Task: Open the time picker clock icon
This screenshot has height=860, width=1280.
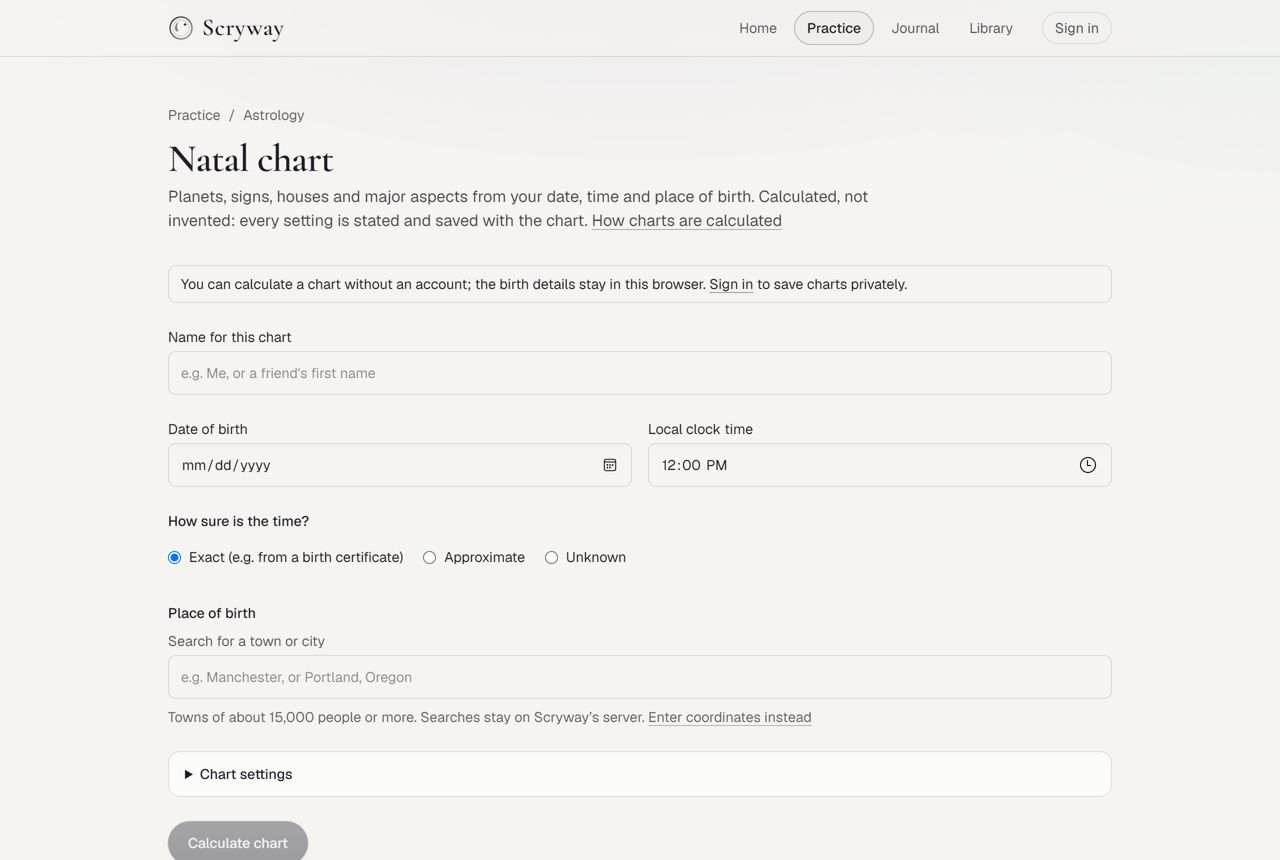Action: [1088, 465]
